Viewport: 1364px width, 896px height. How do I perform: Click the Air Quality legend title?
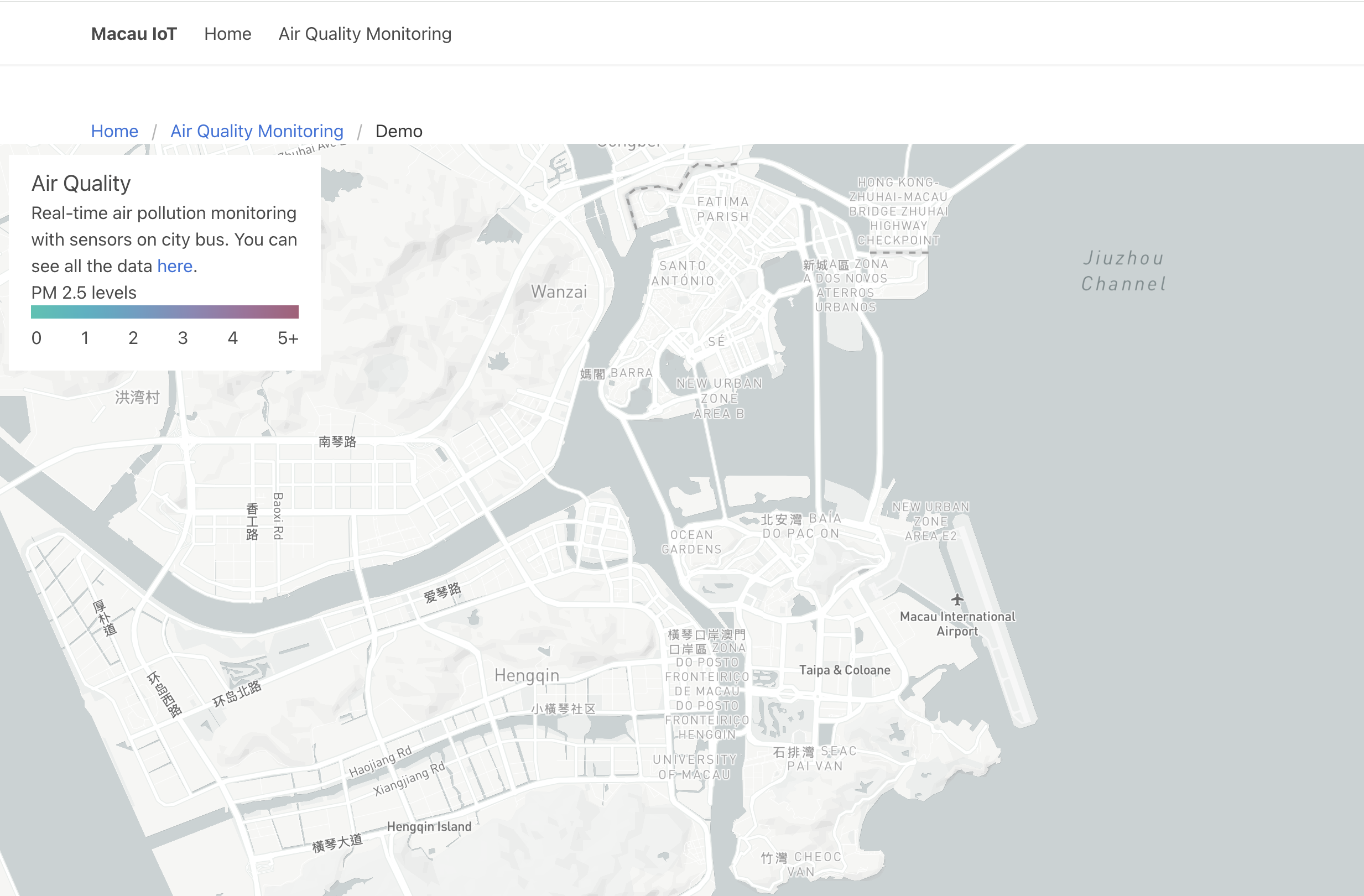tap(81, 183)
